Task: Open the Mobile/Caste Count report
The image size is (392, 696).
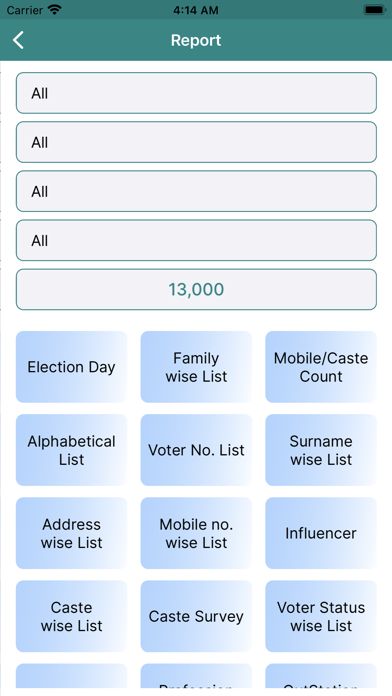Action: 321,367
